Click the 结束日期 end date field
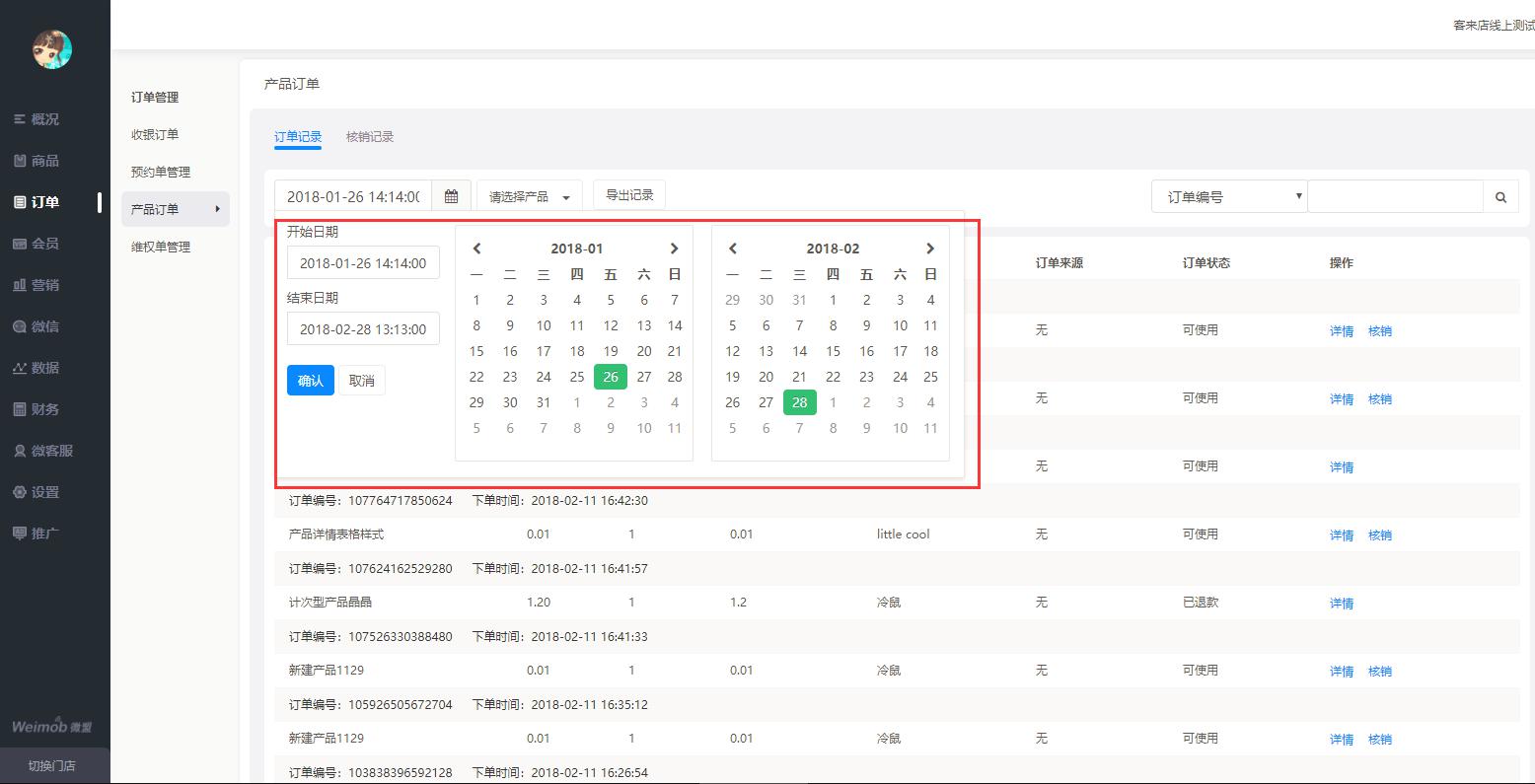The width and height of the screenshot is (1535, 784). coord(363,329)
